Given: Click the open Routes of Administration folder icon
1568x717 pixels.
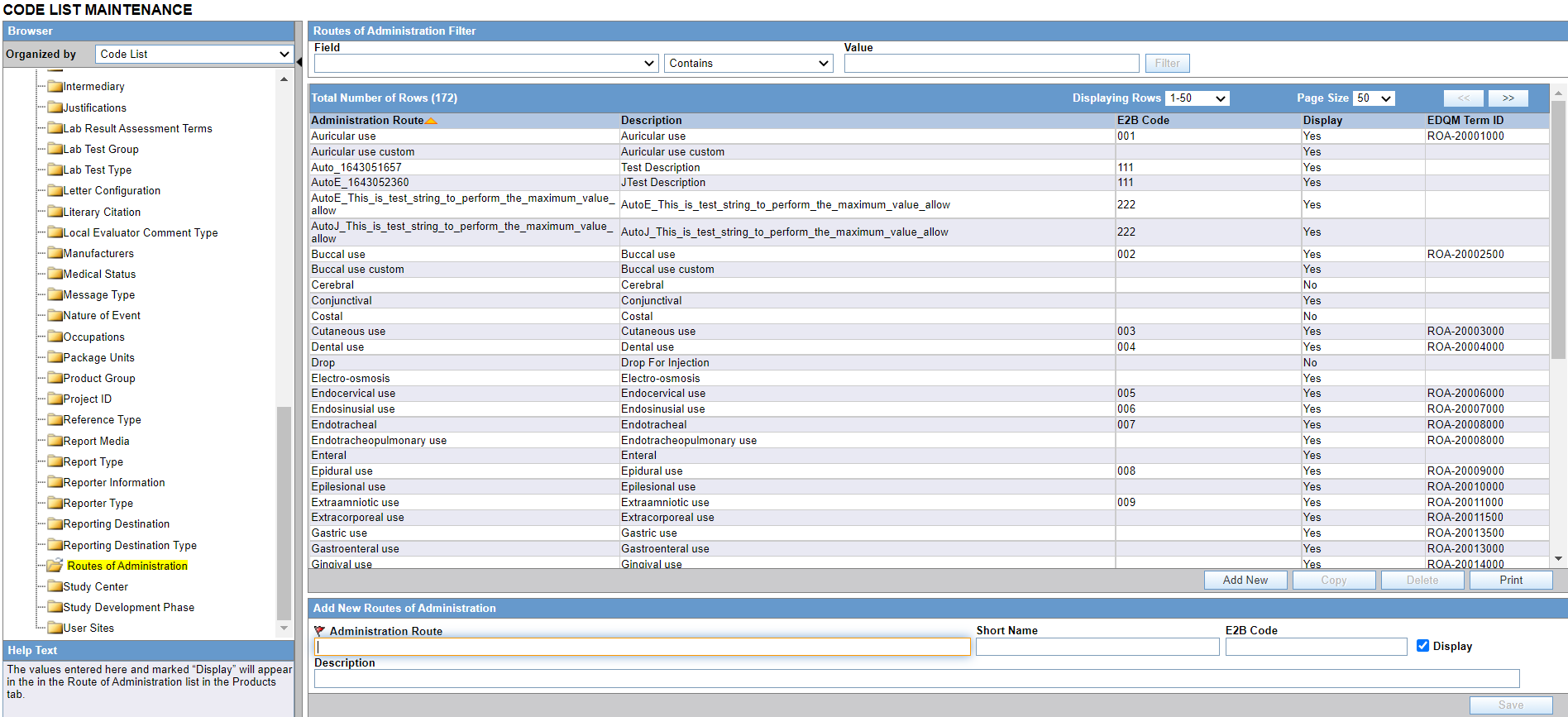Looking at the screenshot, I should pos(55,565).
